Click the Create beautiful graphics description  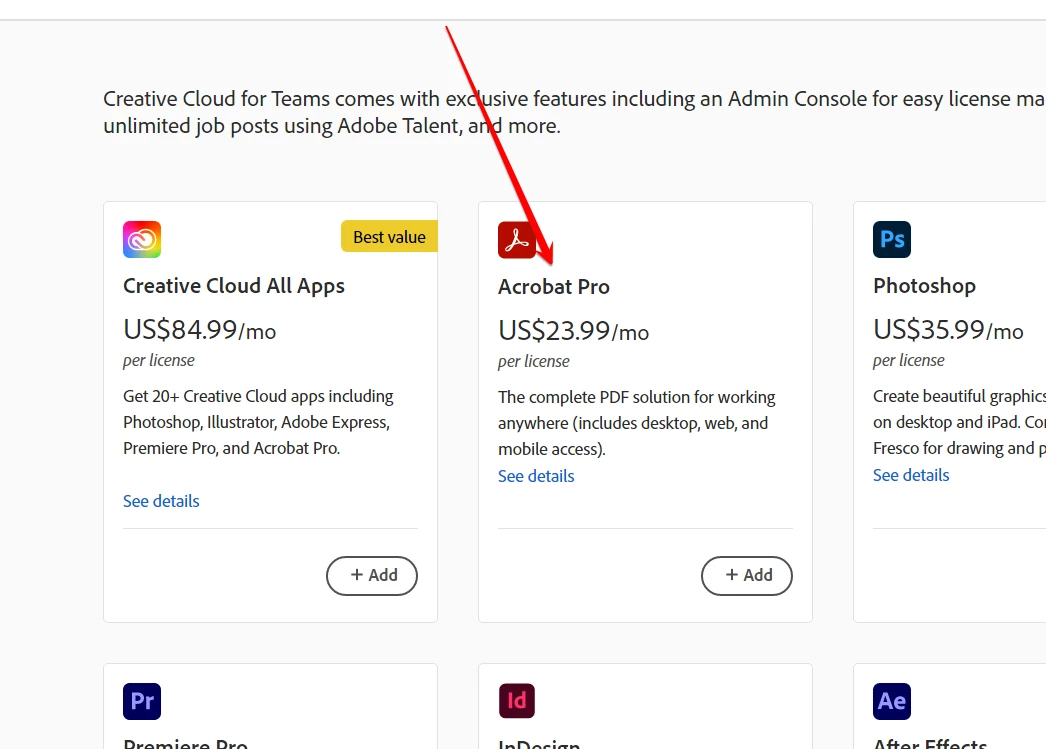click(959, 422)
